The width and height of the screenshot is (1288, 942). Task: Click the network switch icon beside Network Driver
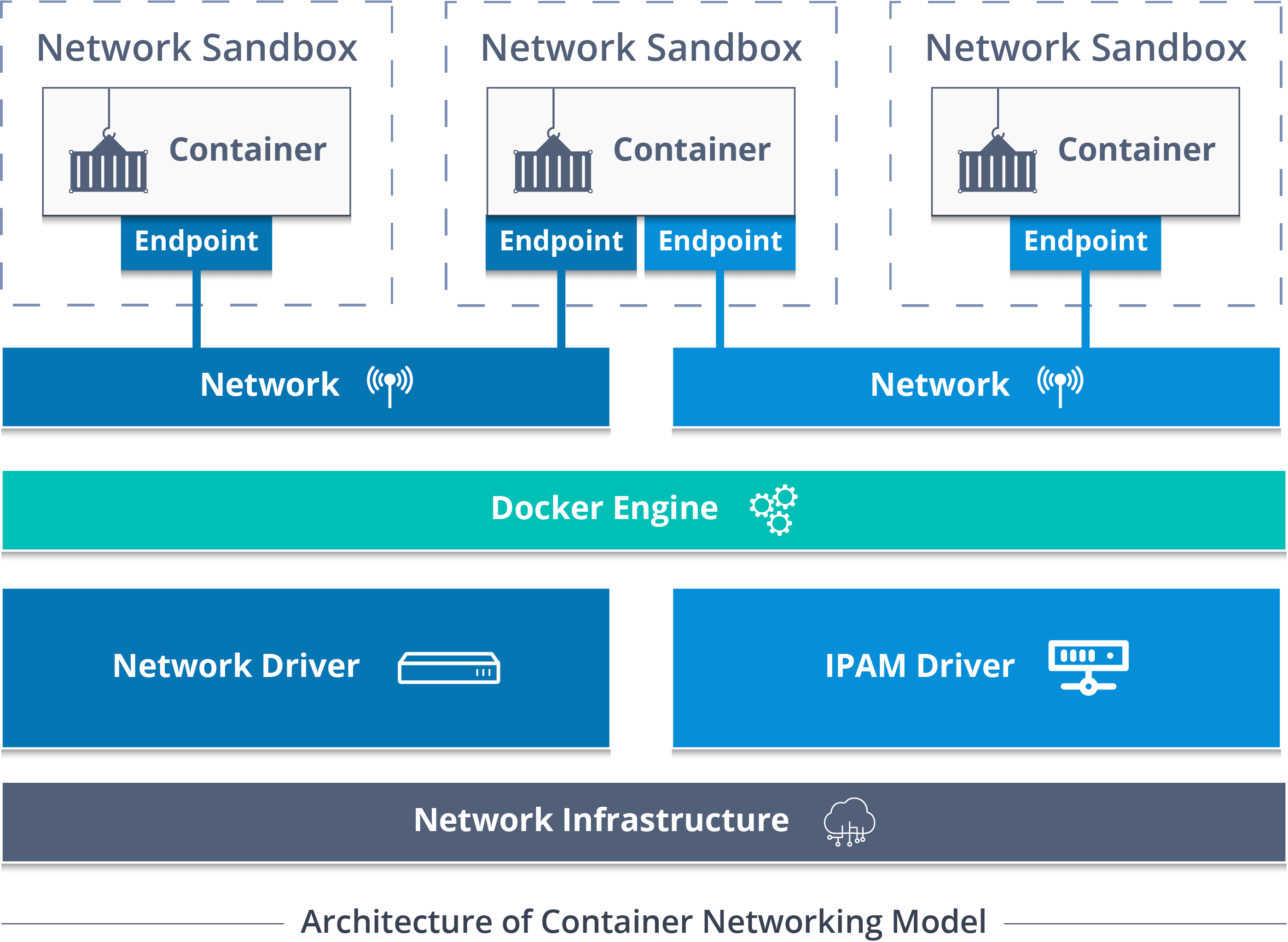pyautogui.click(x=449, y=668)
